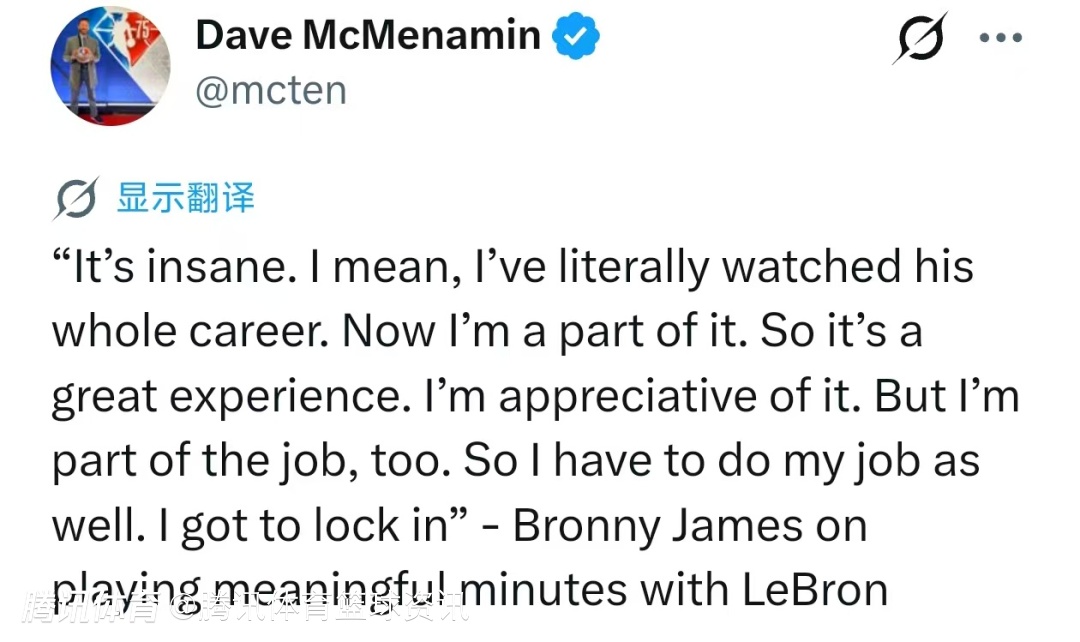Click the blue verified checkmark badge
This screenshot has height=642, width=1080.
[577, 36]
